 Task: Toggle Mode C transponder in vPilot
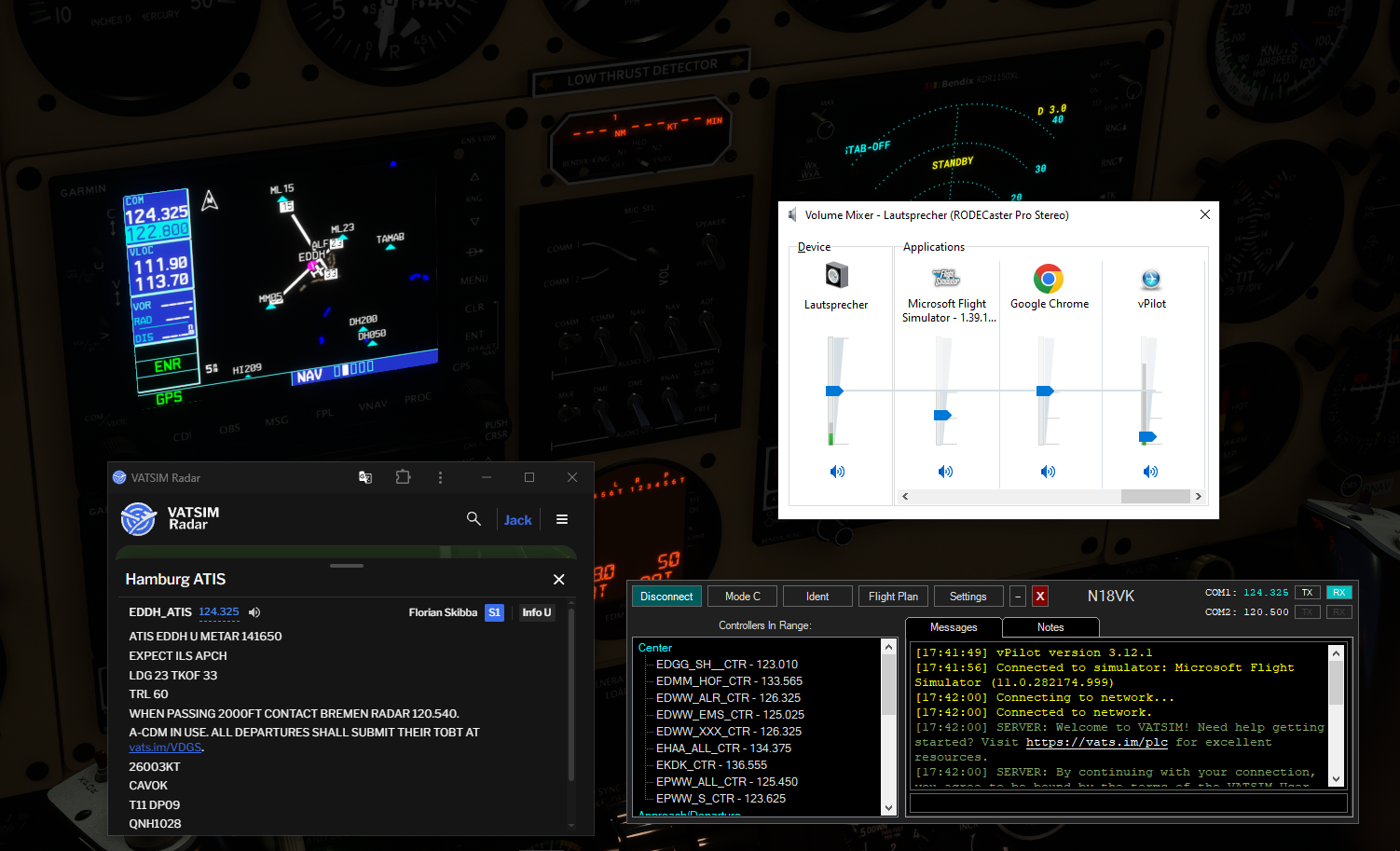(743, 597)
